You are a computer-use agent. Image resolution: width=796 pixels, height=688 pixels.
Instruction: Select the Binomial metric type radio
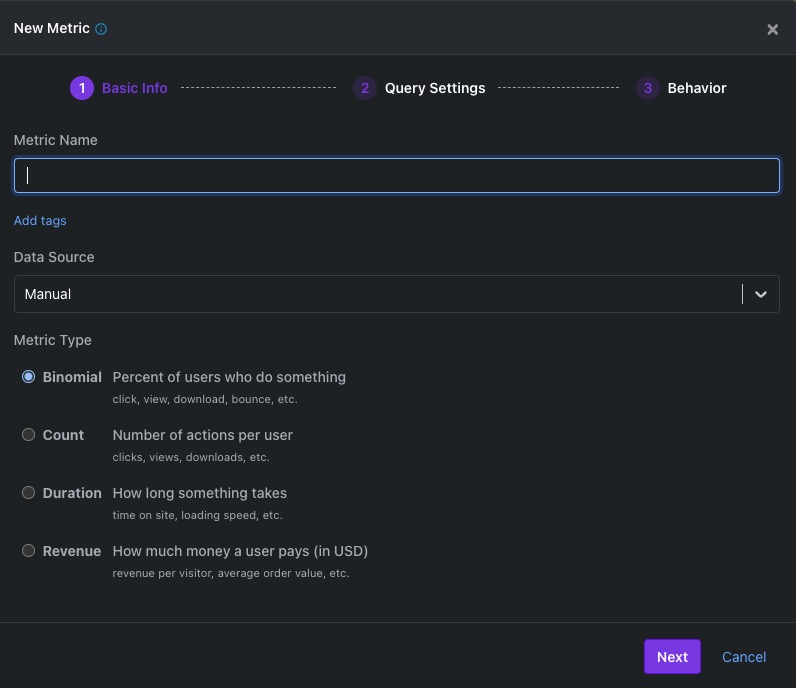click(28, 377)
